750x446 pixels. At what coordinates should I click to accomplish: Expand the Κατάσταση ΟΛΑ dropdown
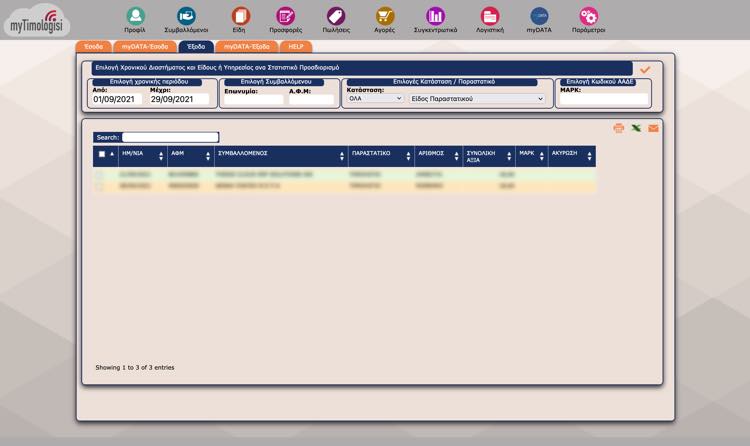375,99
